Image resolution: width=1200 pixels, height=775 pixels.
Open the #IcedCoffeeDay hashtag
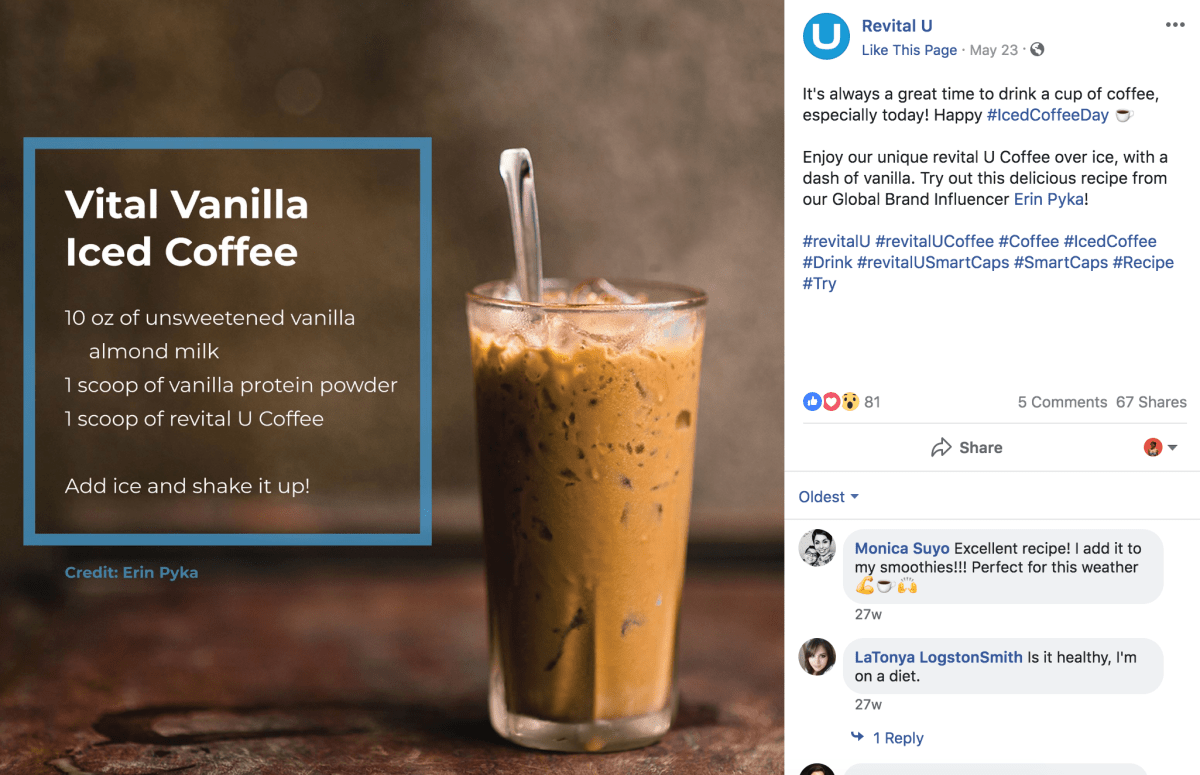coord(1048,115)
